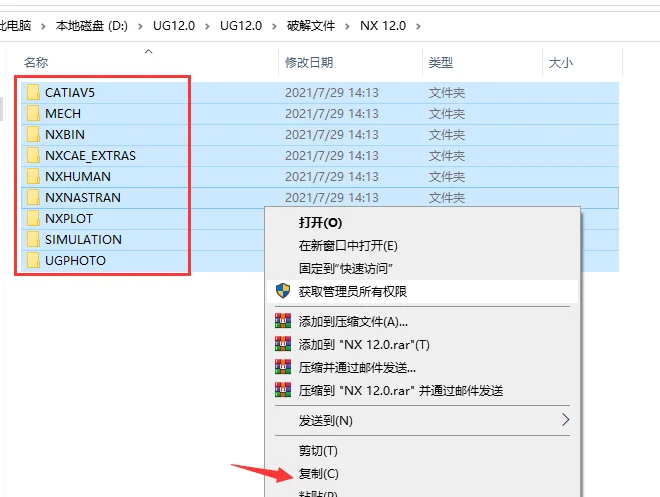The height and width of the screenshot is (497, 660).
Task: Select the NXHUMAN folder name
Action: tap(78, 177)
